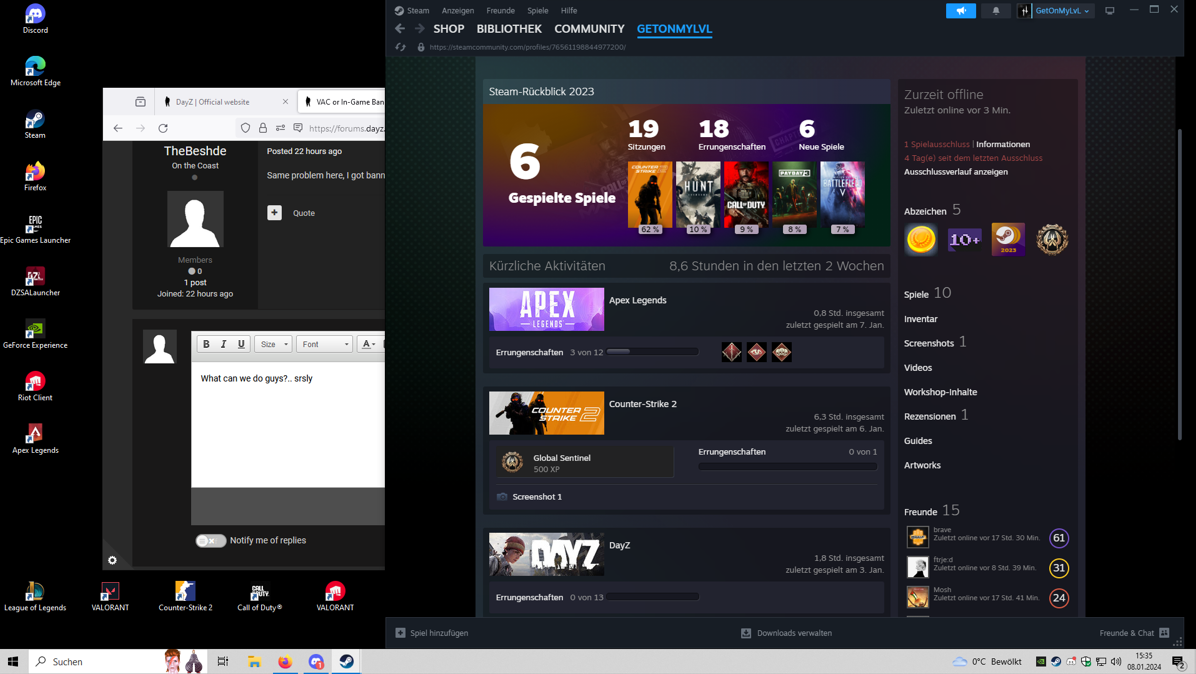Open Rezensionen link in sidebar
The image size is (1196, 674).
pos(930,416)
